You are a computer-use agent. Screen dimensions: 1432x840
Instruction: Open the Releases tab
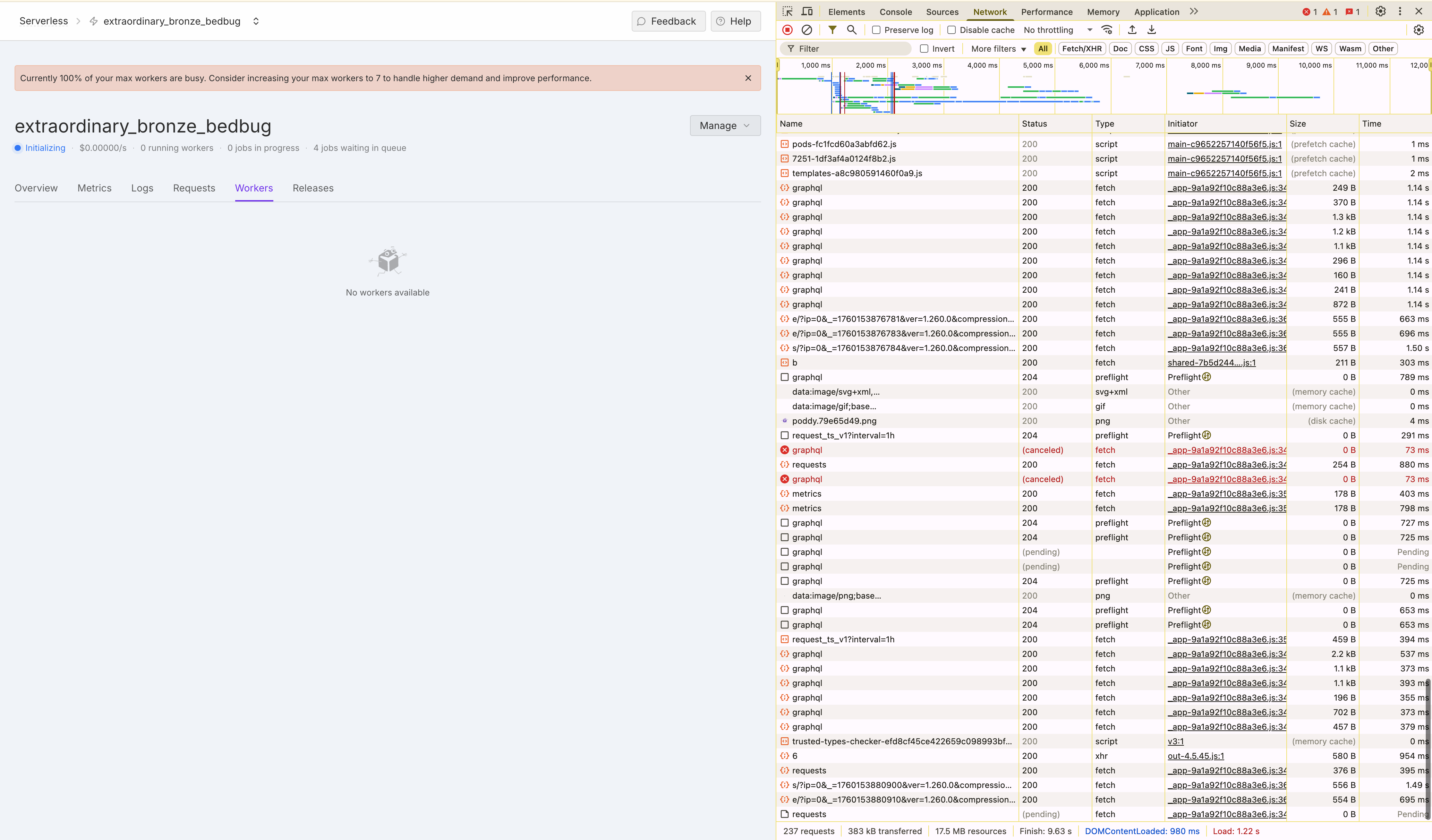pyautogui.click(x=313, y=188)
